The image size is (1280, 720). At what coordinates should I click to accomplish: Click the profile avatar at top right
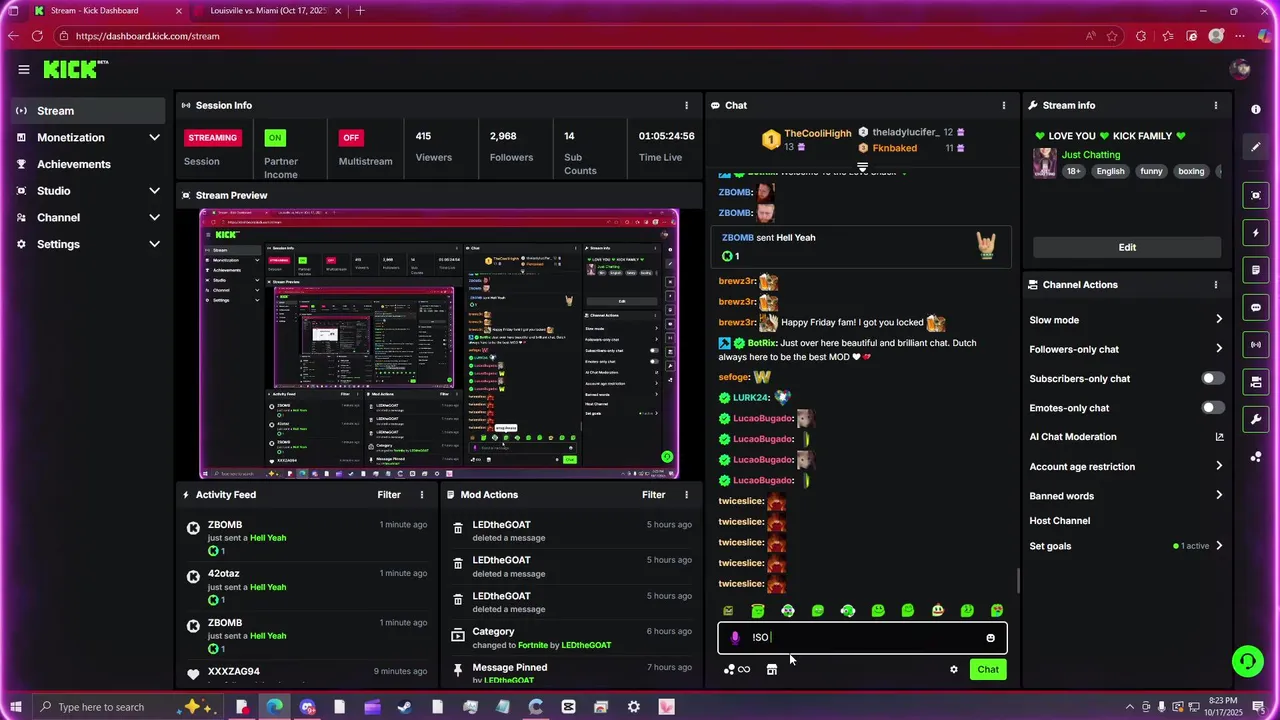point(1240,69)
